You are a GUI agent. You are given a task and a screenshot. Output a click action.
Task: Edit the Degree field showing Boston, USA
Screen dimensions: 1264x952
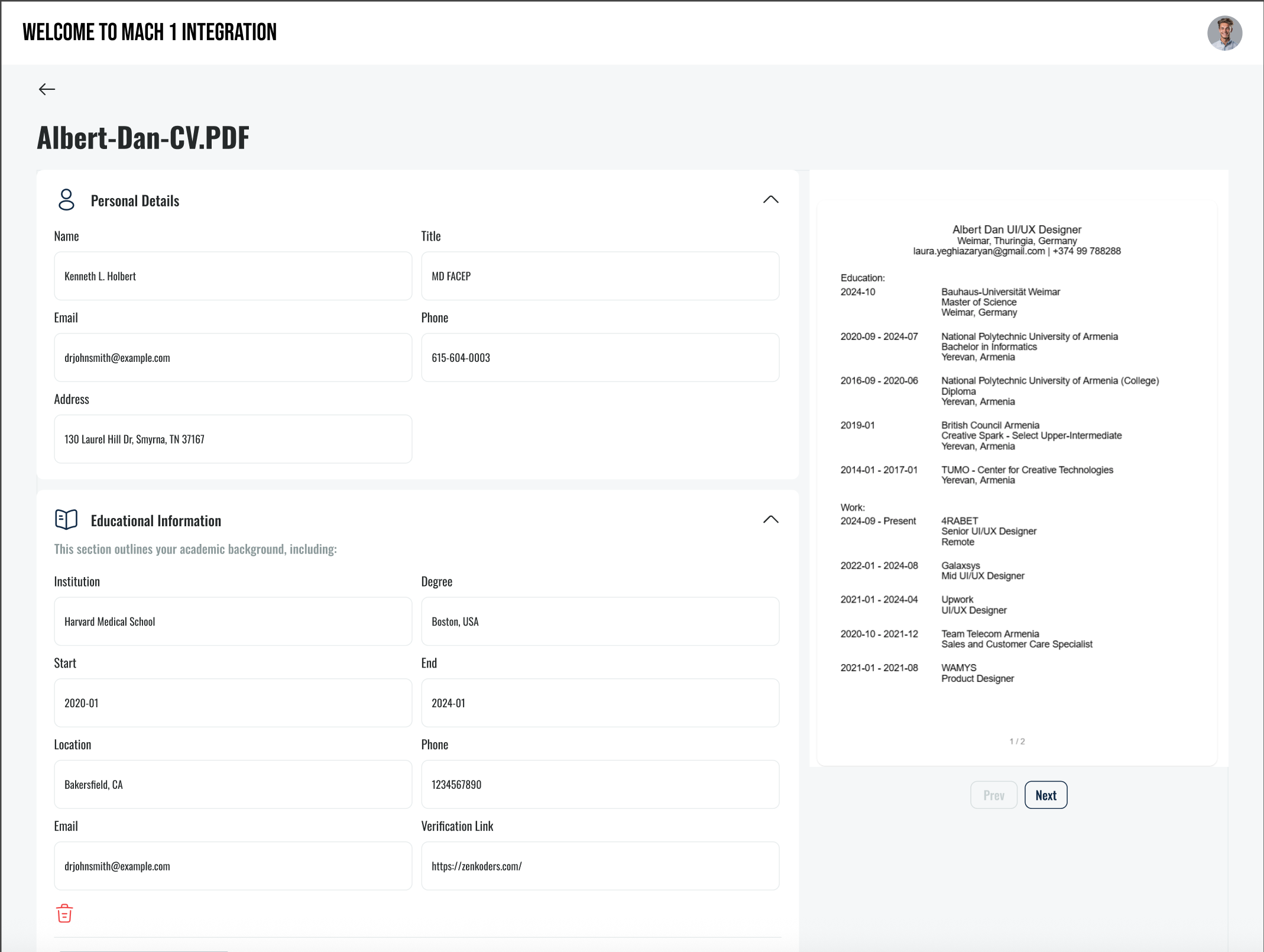(600, 621)
